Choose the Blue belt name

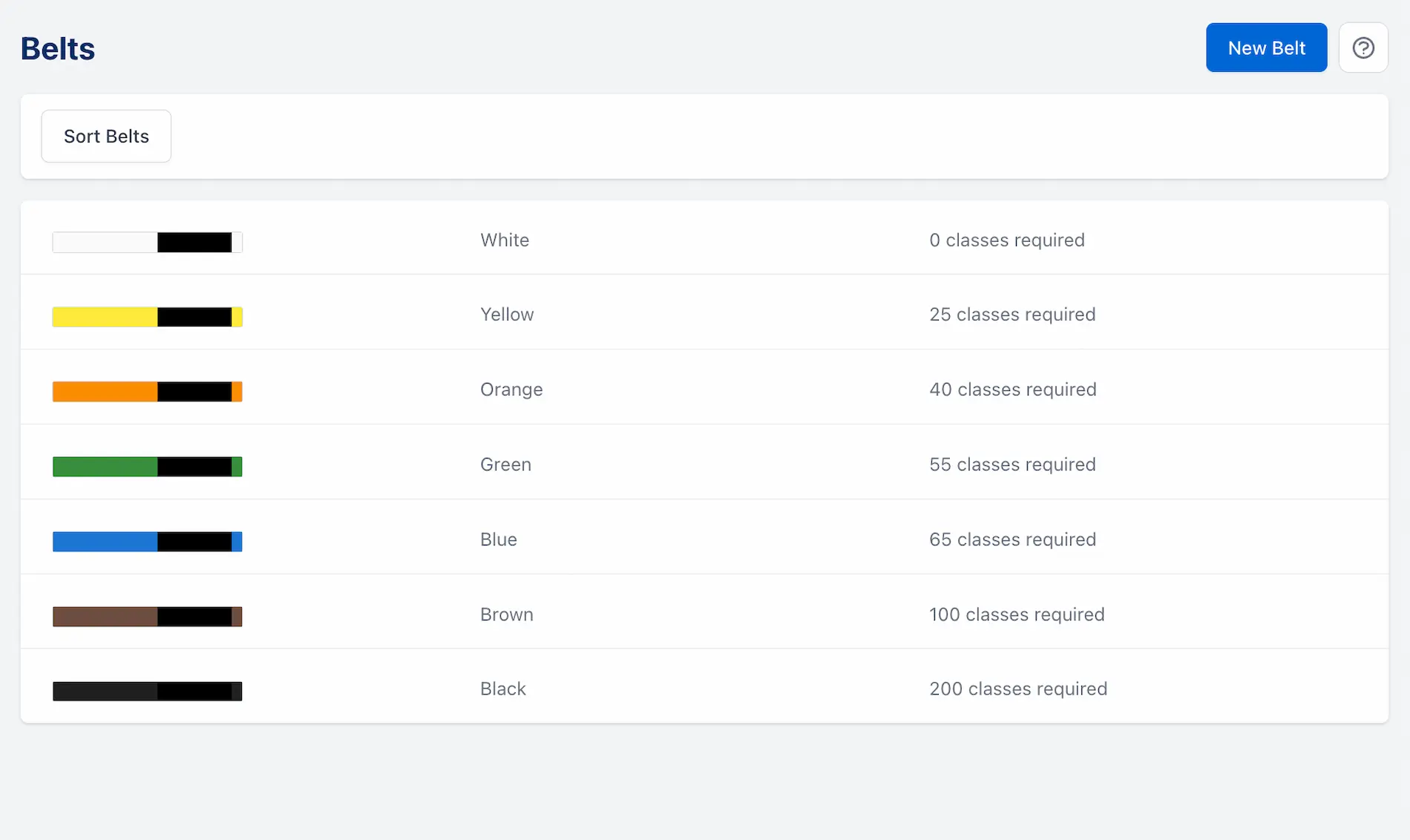pyautogui.click(x=499, y=539)
